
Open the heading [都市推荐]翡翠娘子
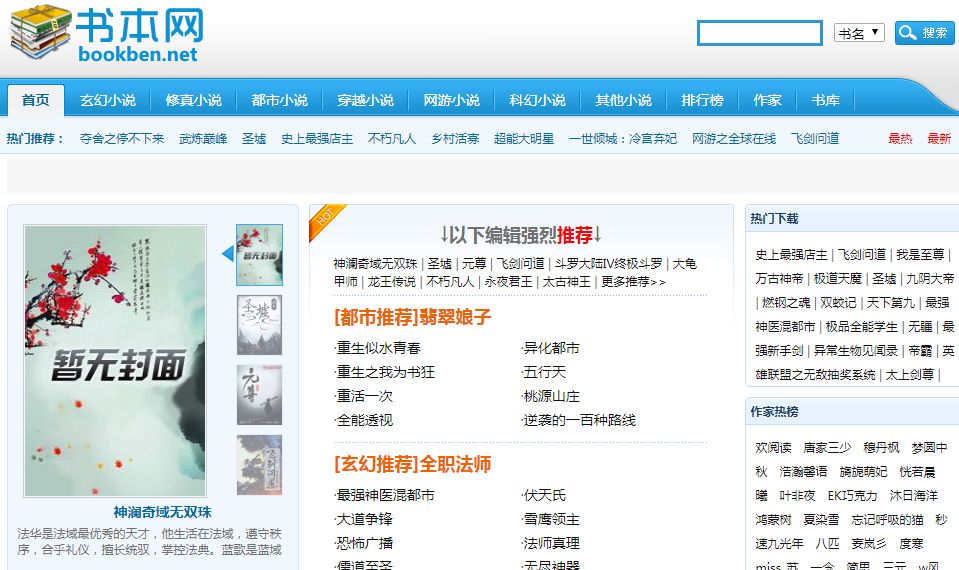click(413, 317)
